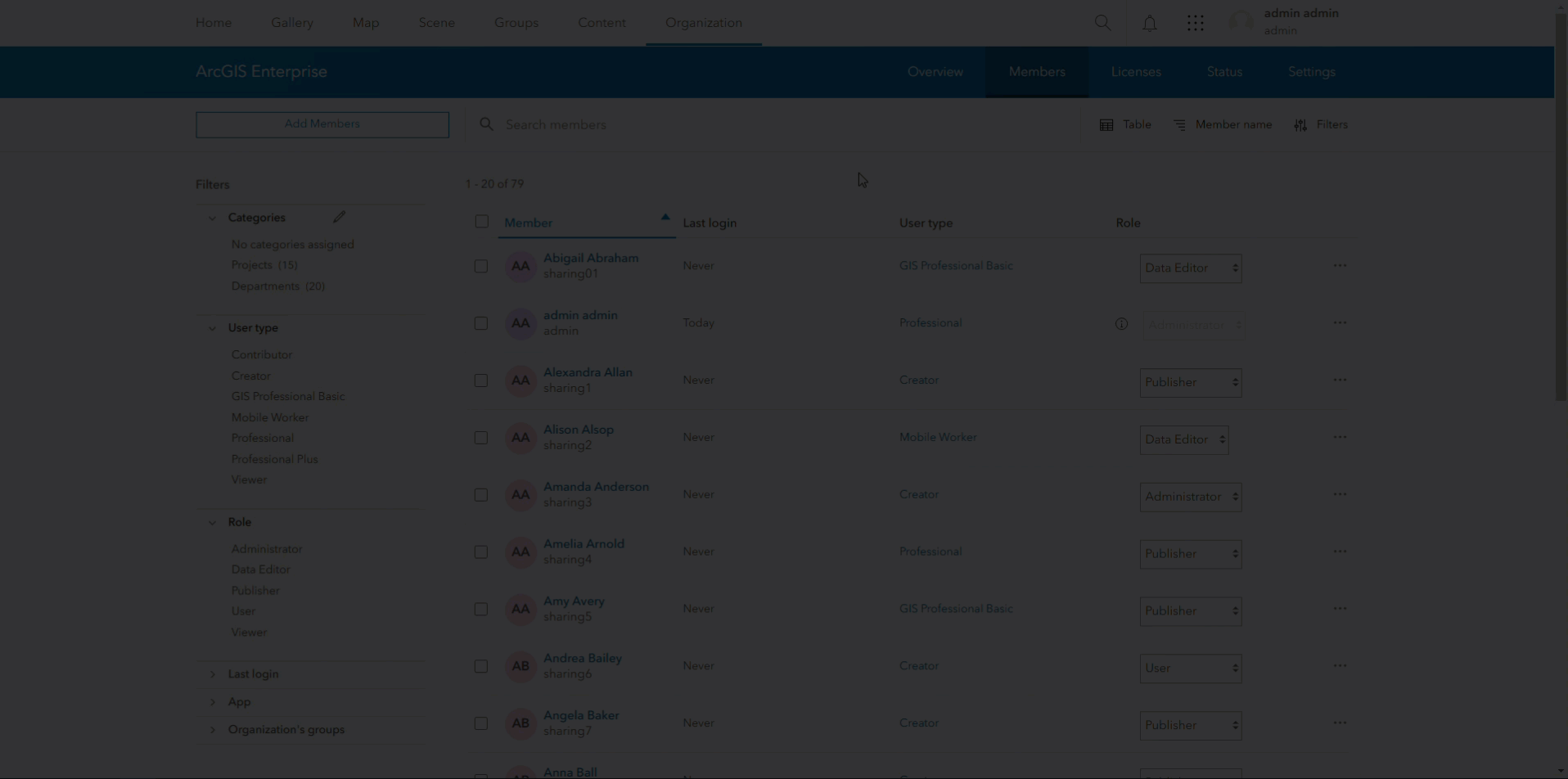Screen dimensions: 1568x779
Task: Click the Add Members button
Action: (x=322, y=124)
